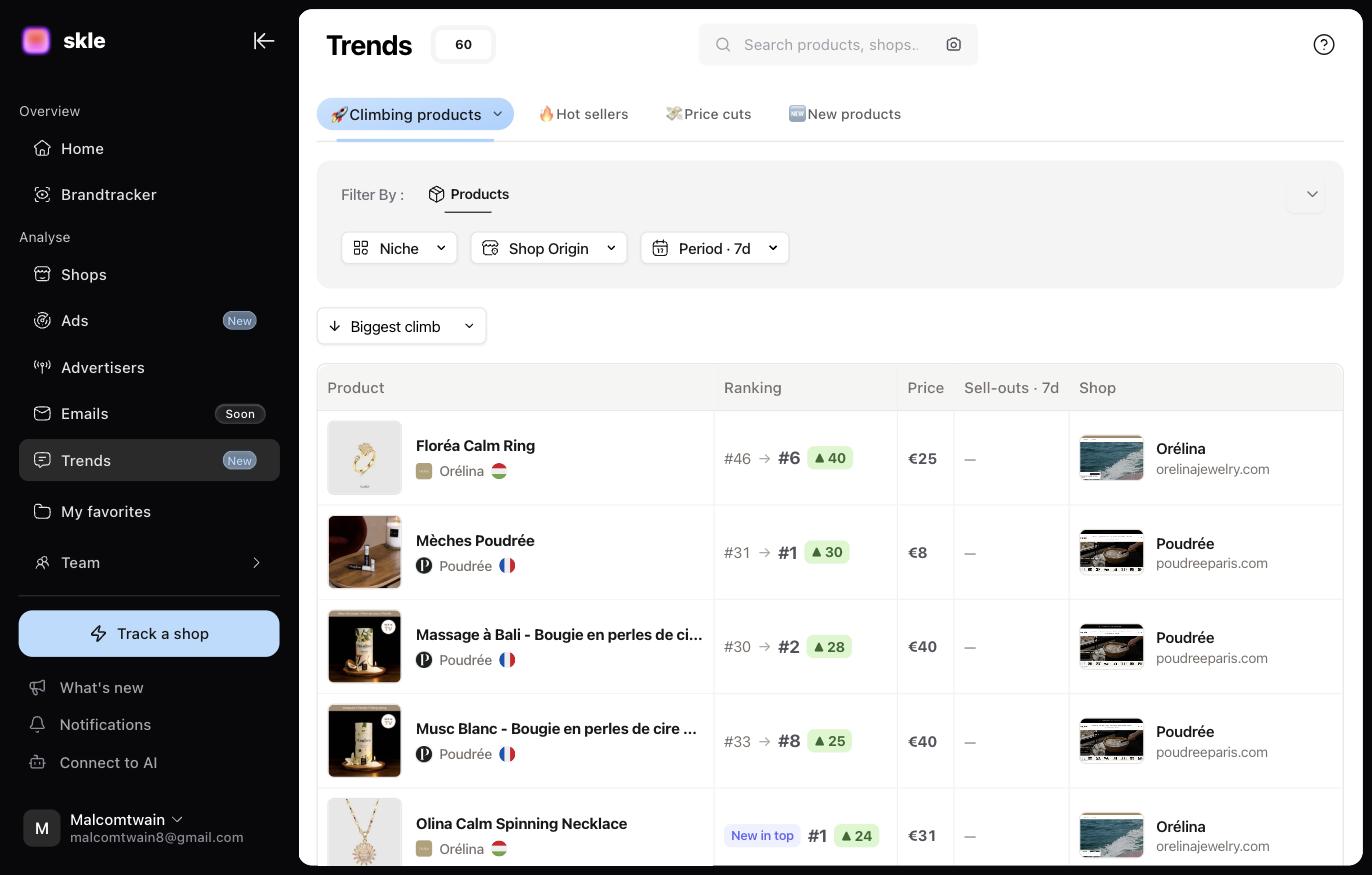Viewport: 1372px width, 875px height.
Task: Collapse the filter panel chevron
Action: pyautogui.click(x=1312, y=194)
